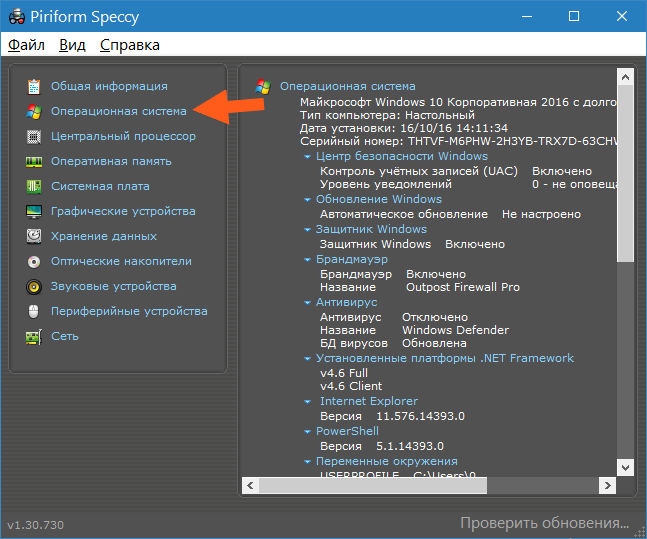Image resolution: width=647 pixels, height=539 pixels.
Task: Show Графические устройства section
Action: tap(123, 211)
